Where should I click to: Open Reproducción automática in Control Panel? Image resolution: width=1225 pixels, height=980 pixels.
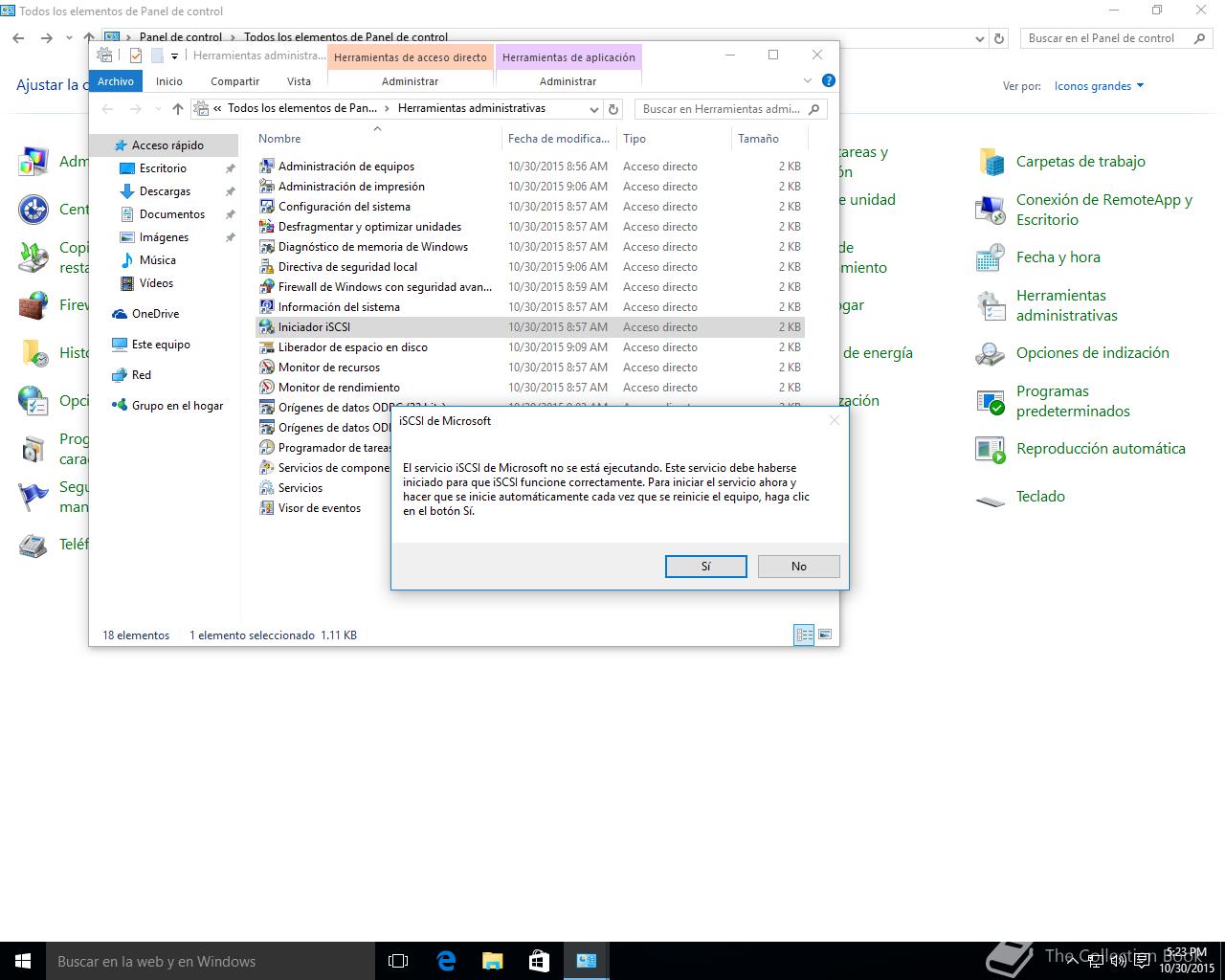pos(1080,449)
